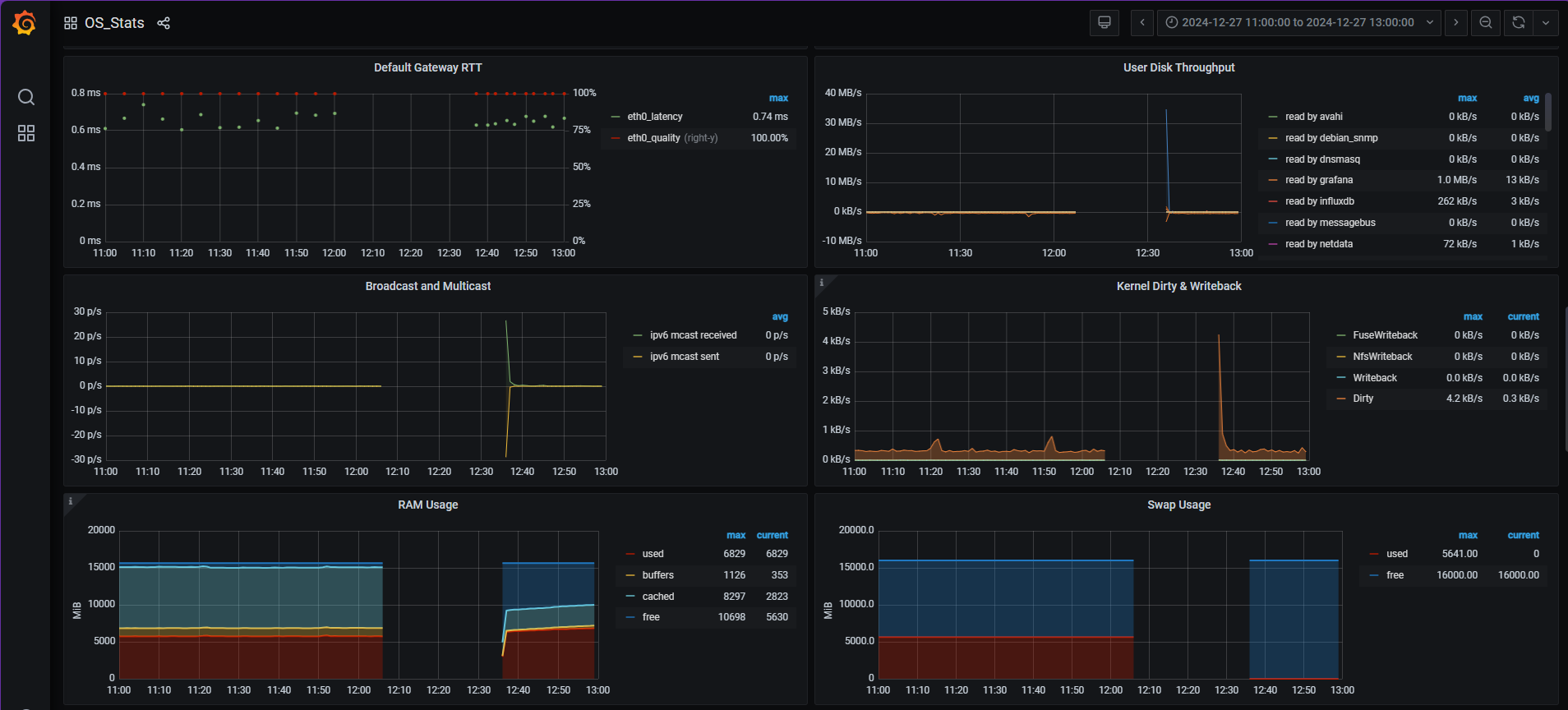
Task: Change Swap free series color swatch
Action: click(x=1374, y=575)
